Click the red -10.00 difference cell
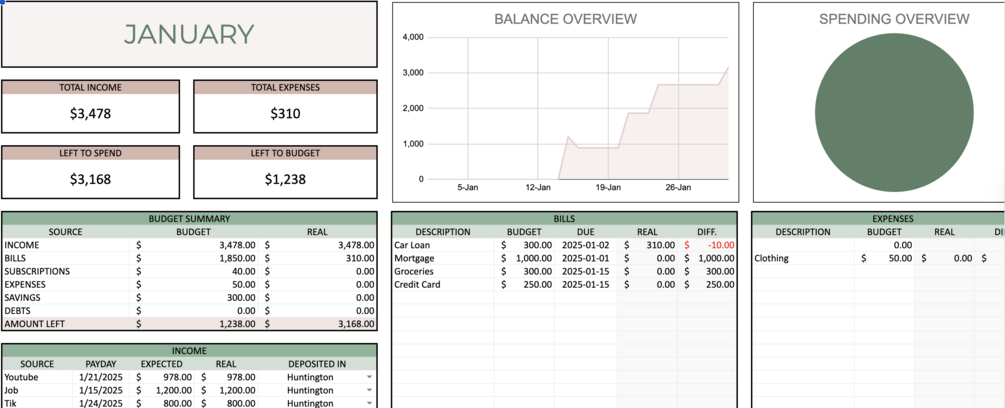Image resolution: width=1005 pixels, height=408 pixels. point(708,245)
